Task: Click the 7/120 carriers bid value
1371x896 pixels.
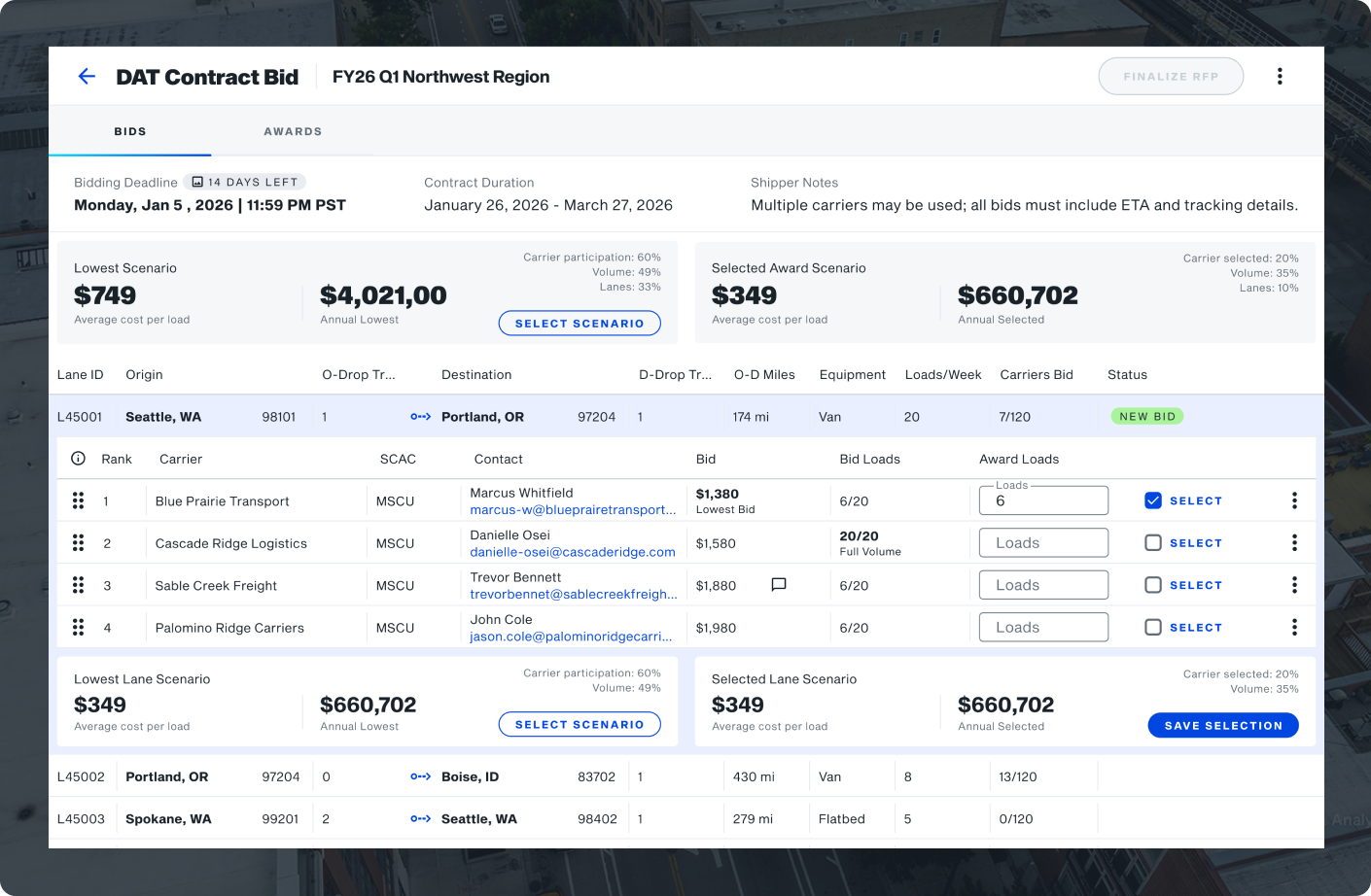Action: click(x=1014, y=417)
